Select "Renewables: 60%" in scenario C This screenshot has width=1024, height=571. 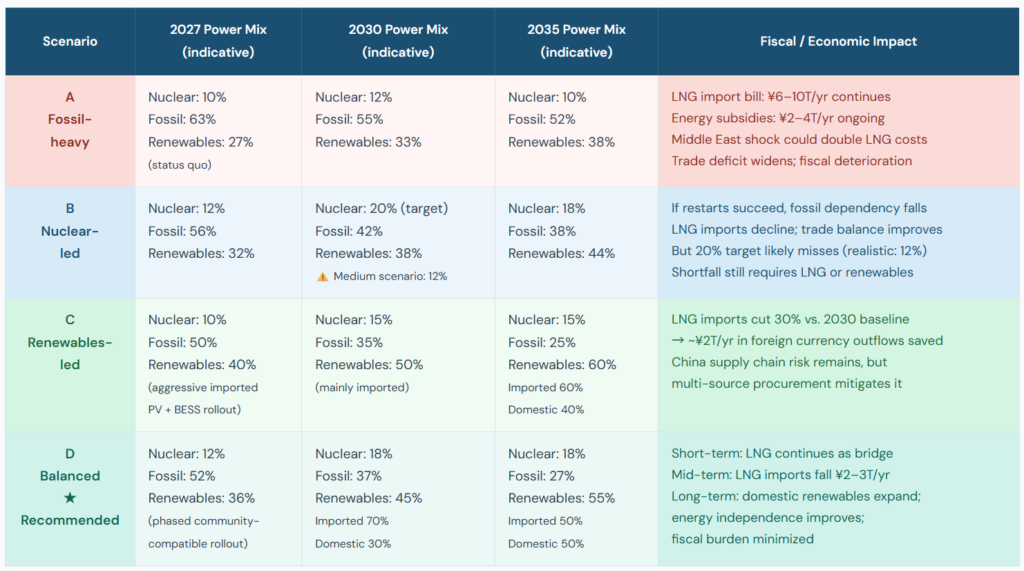562,365
